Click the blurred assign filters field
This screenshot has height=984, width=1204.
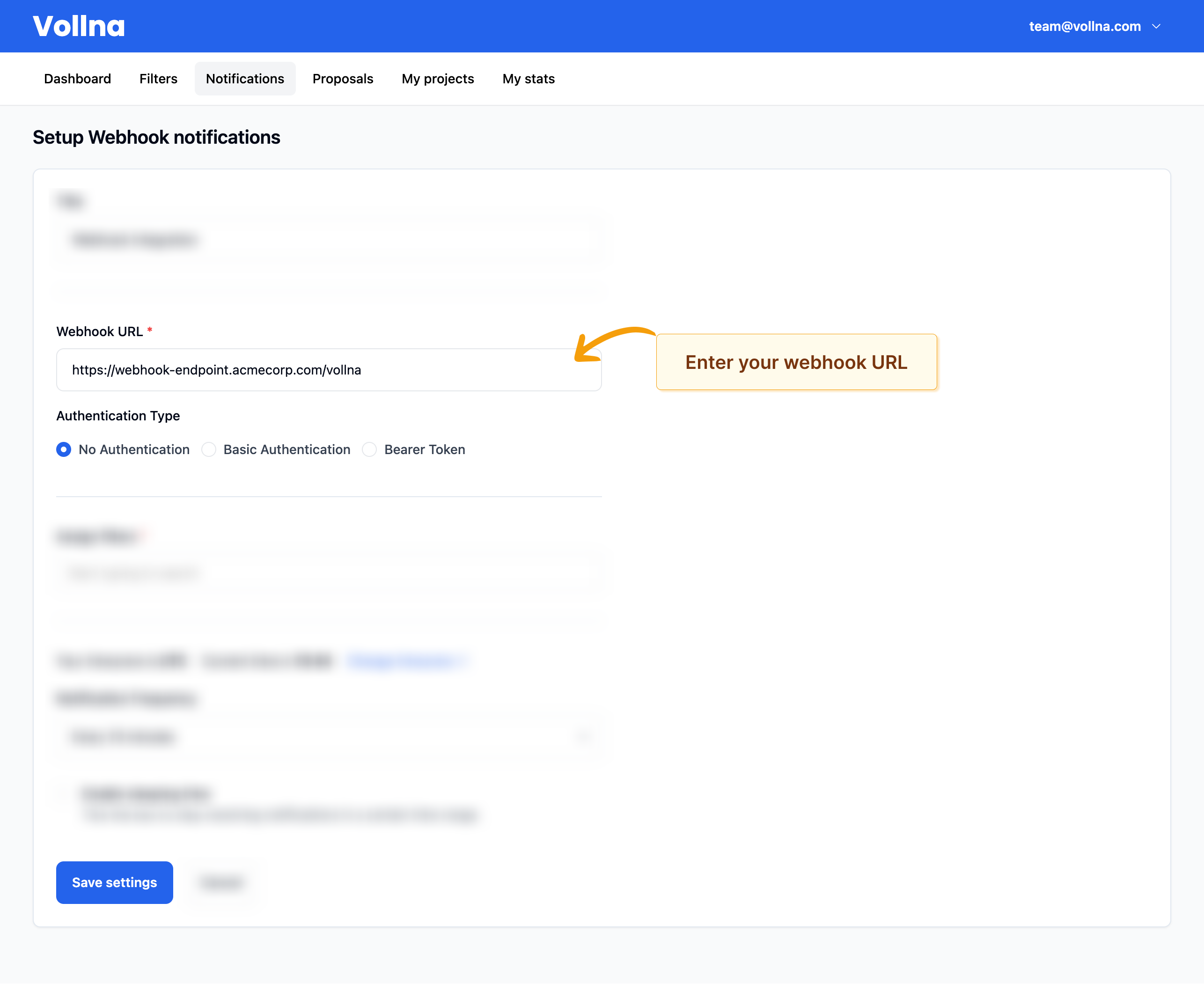point(328,573)
